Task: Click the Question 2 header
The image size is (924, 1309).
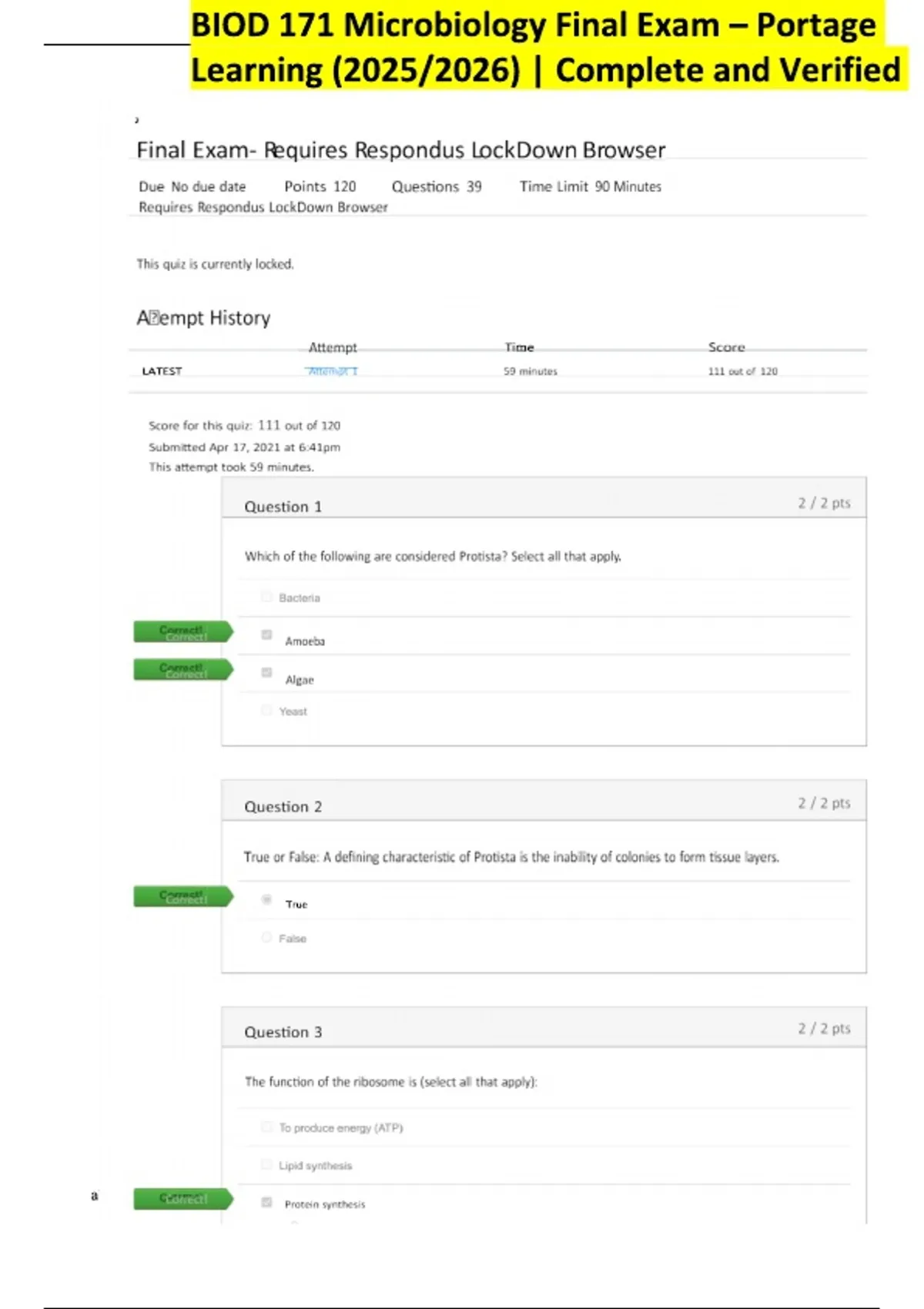Action: click(283, 807)
